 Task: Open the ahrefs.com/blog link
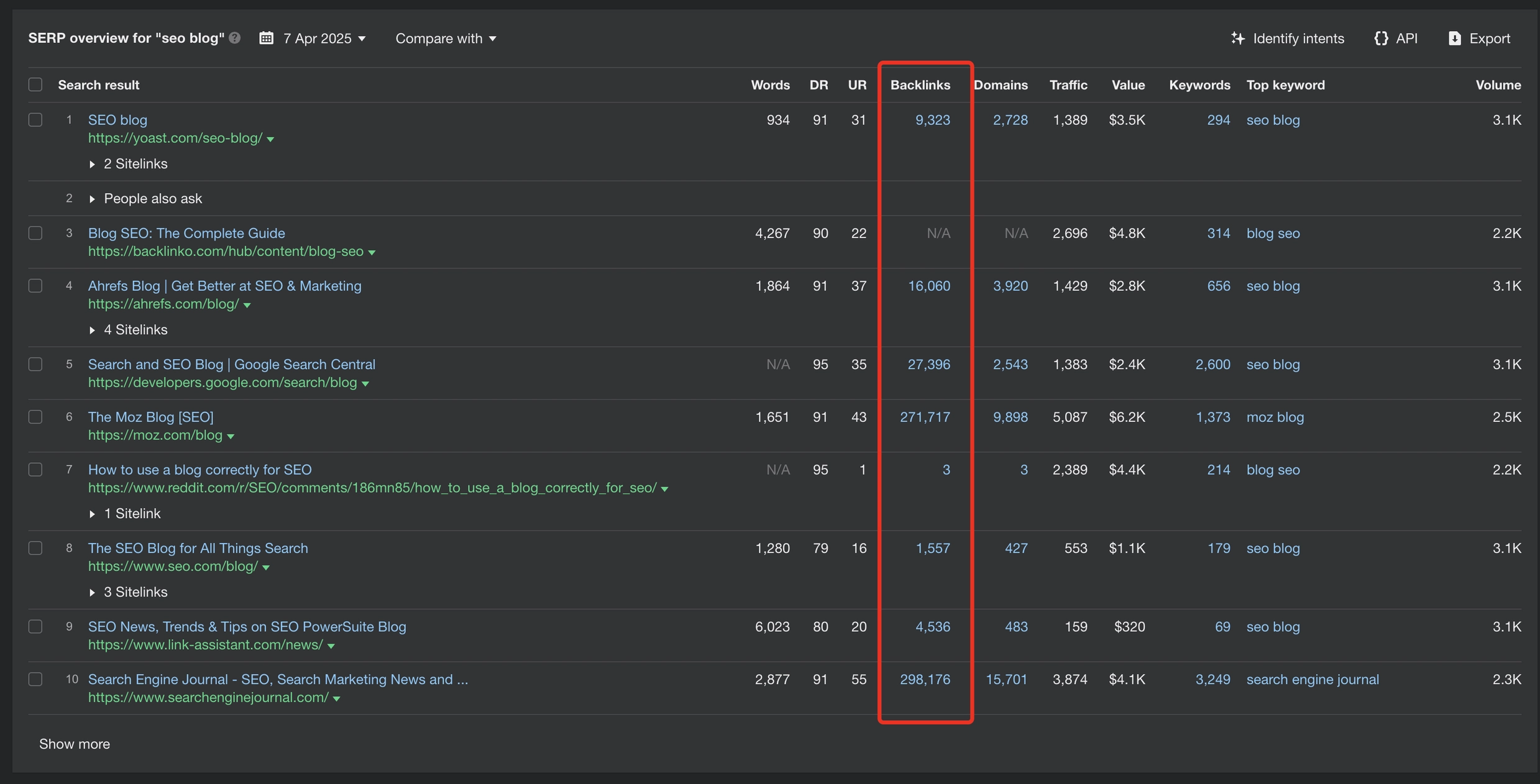point(163,304)
